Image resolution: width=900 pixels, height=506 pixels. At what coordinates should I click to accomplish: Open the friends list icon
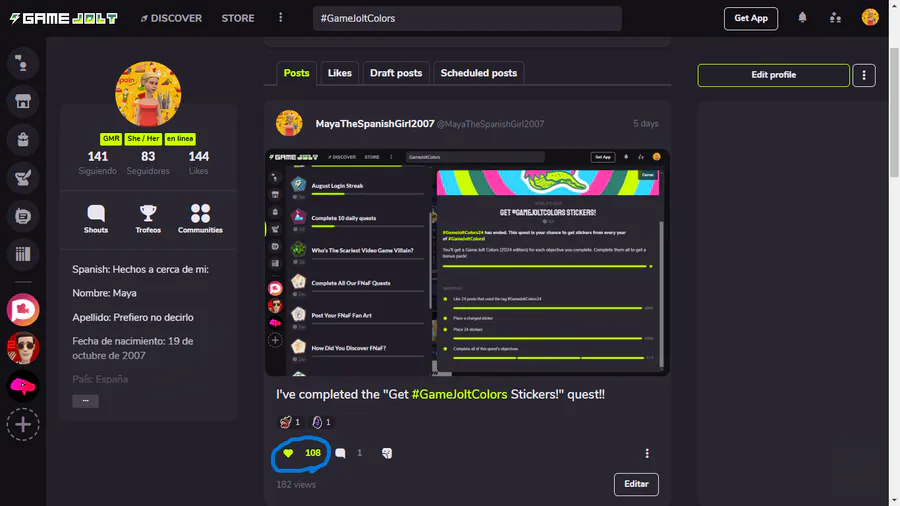click(836, 18)
